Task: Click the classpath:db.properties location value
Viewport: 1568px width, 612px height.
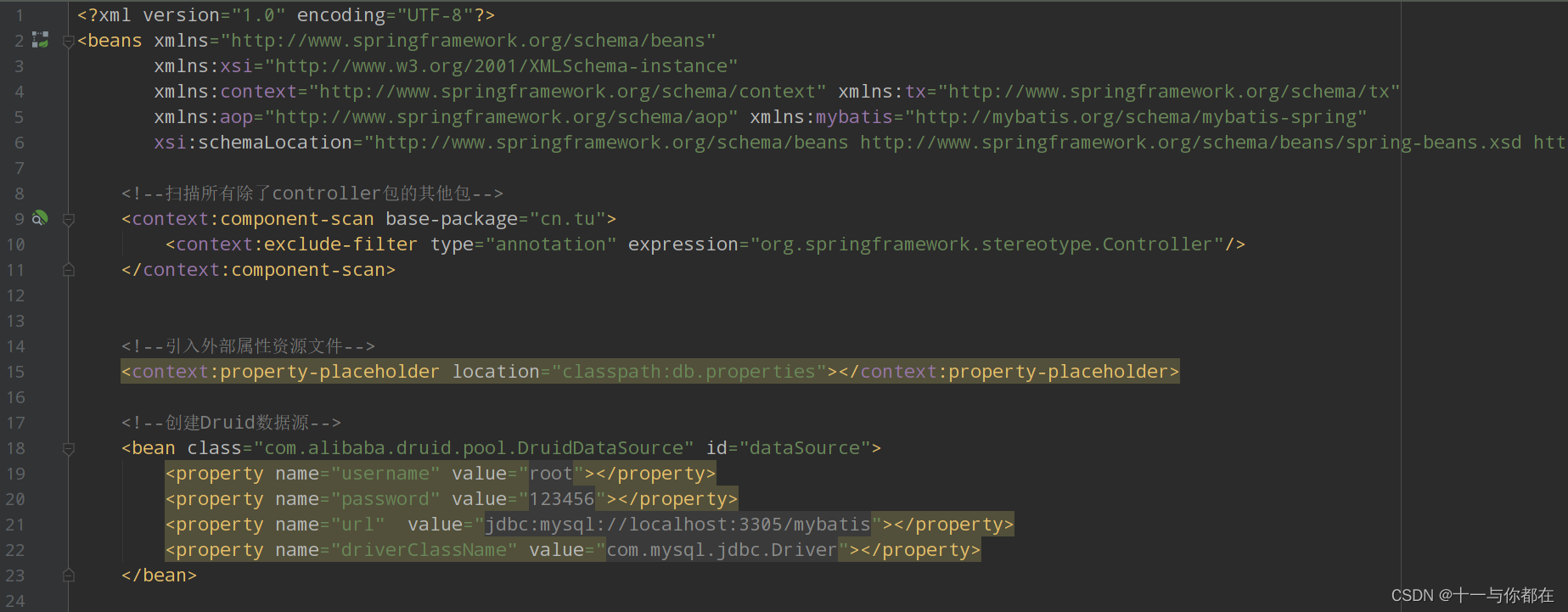Action: (688, 372)
